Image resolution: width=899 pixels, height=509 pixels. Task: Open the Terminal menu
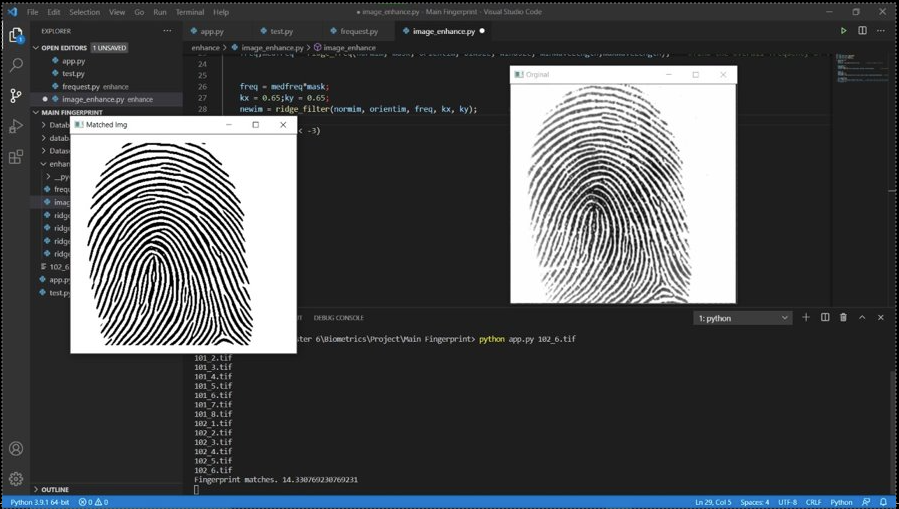(x=190, y=11)
